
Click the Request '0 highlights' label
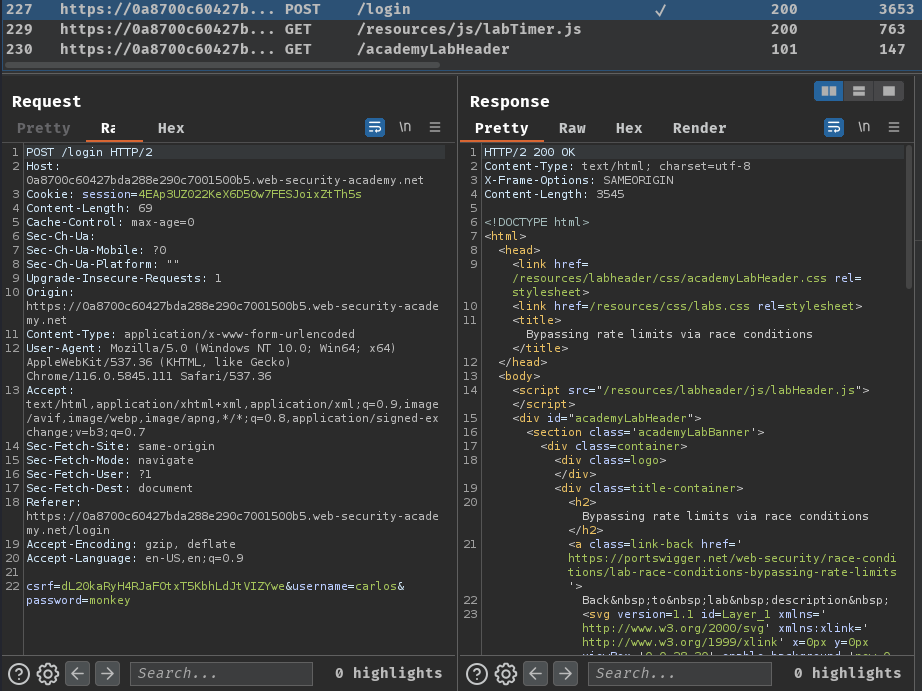point(389,673)
